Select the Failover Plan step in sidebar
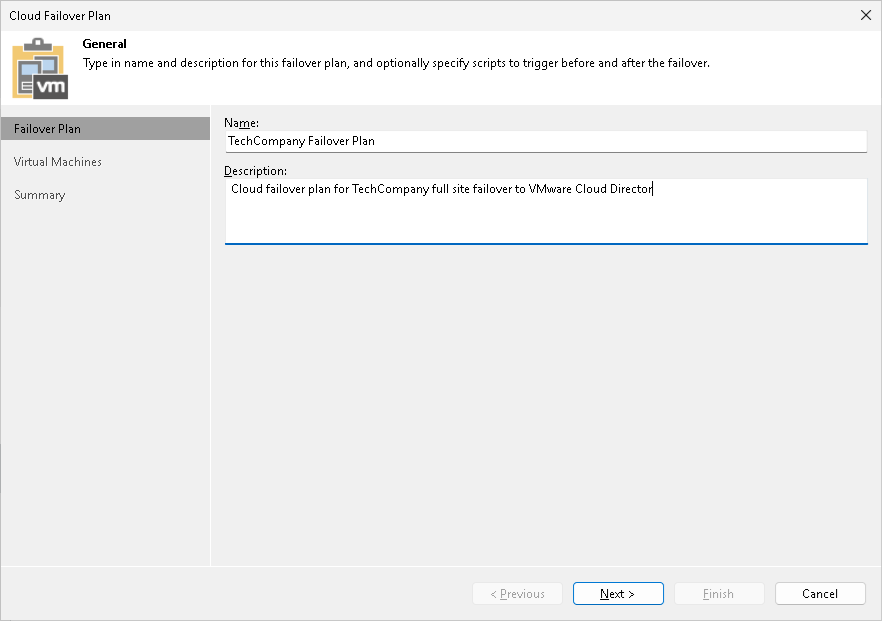 (x=45, y=128)
